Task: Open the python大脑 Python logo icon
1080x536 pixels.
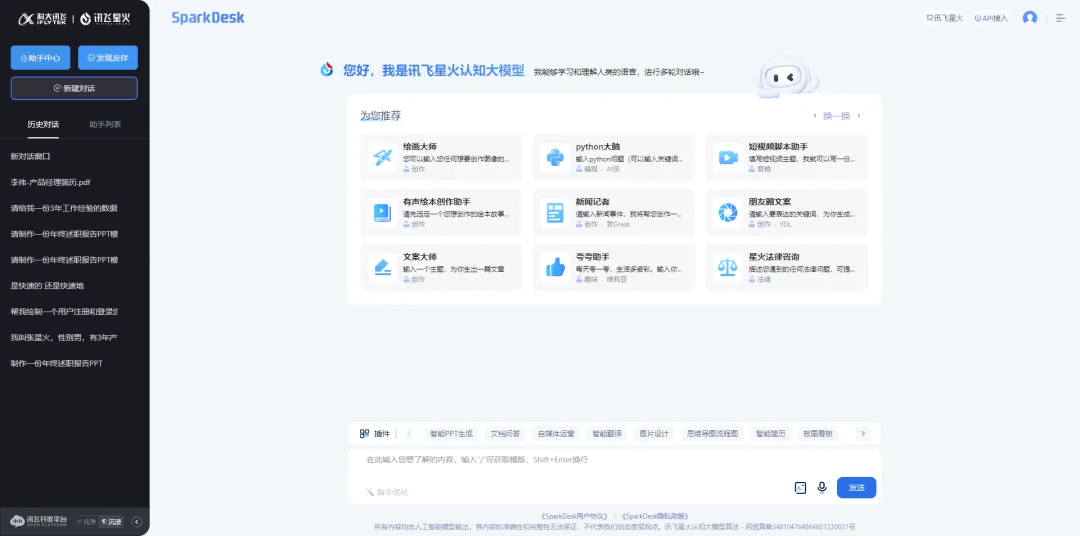Action: point(555,157)
